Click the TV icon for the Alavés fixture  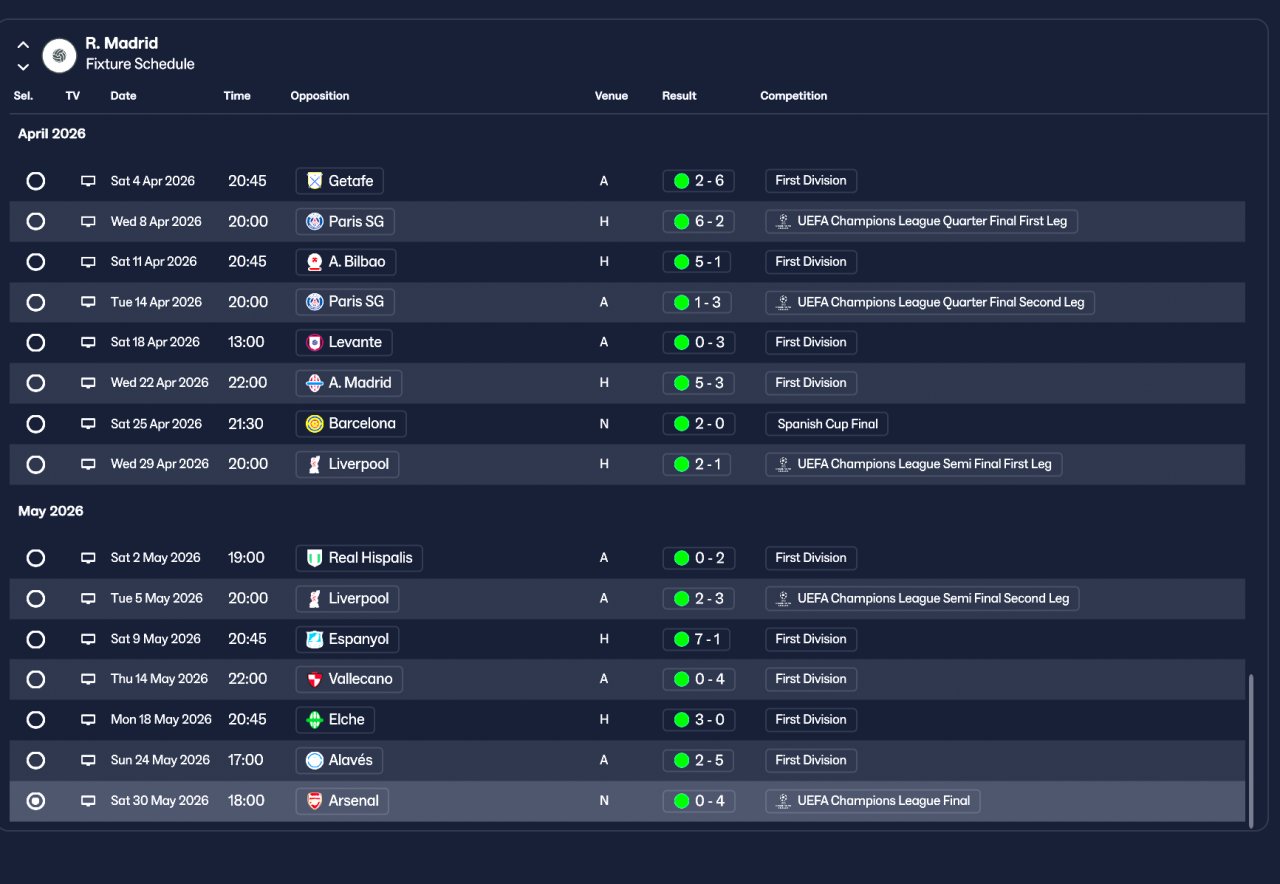coord(88,760)
